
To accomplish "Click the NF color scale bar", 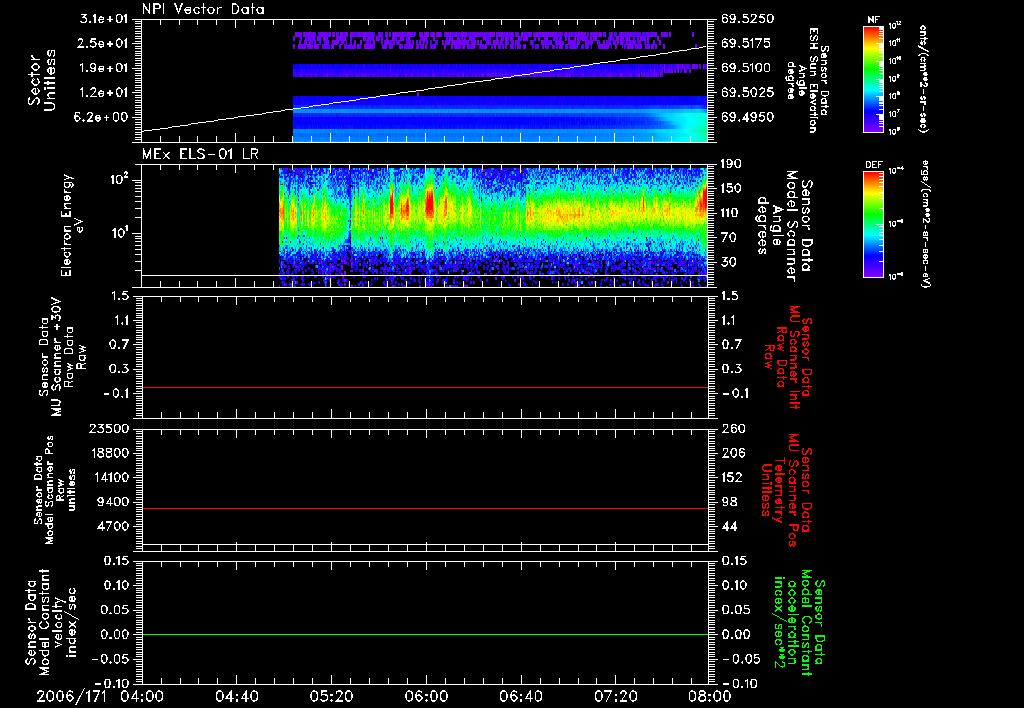I will tap(873, 78).
